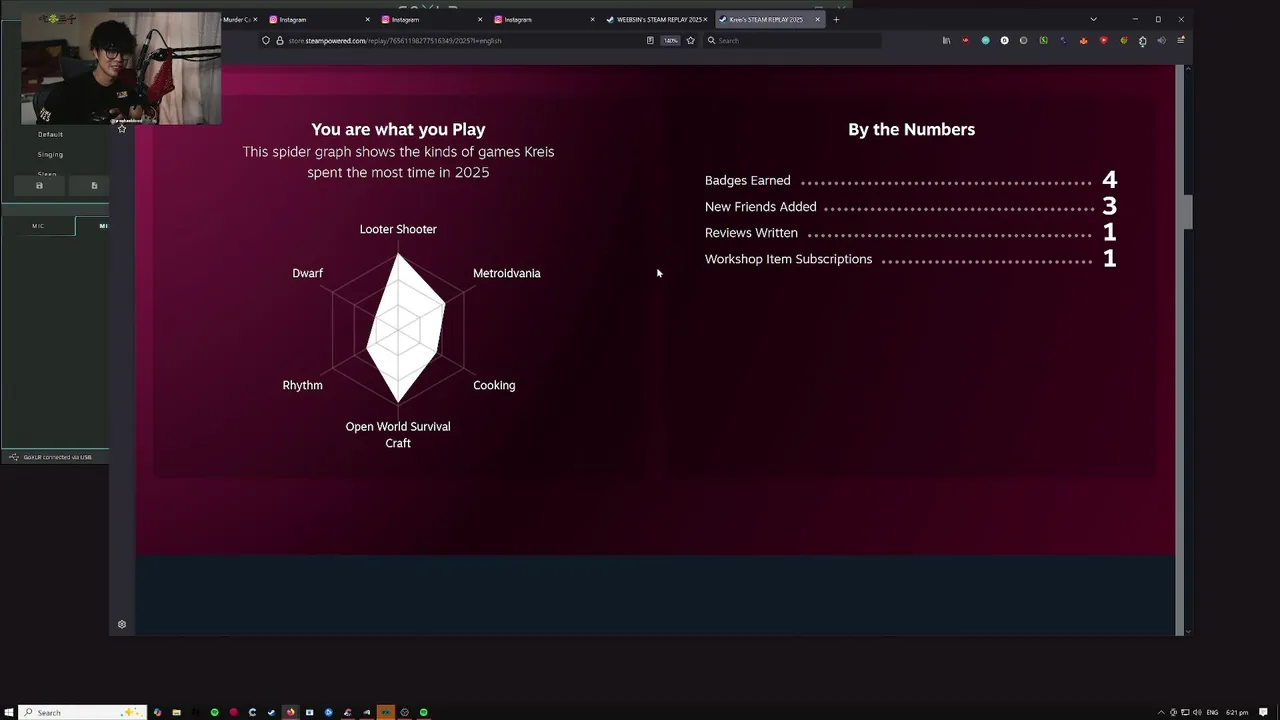Click the New Friends Added label
The height and width of the screenshot is (720, 1280).
(760, 207)
